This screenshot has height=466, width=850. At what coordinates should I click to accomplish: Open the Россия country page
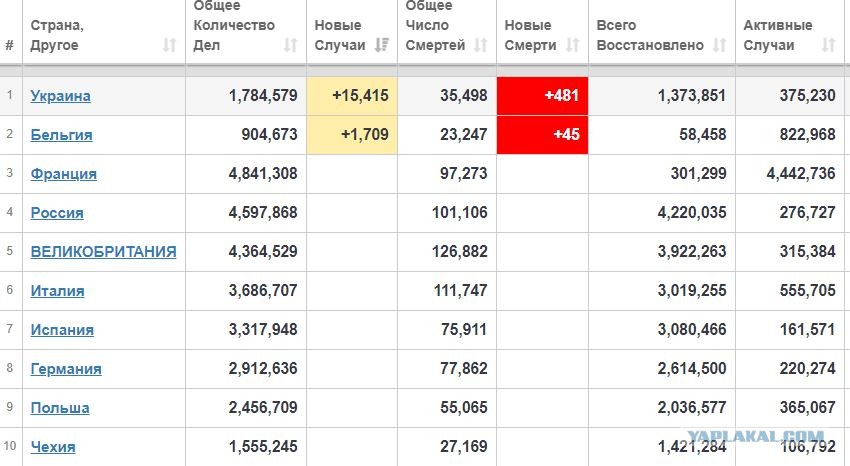[x=57, y=213]
